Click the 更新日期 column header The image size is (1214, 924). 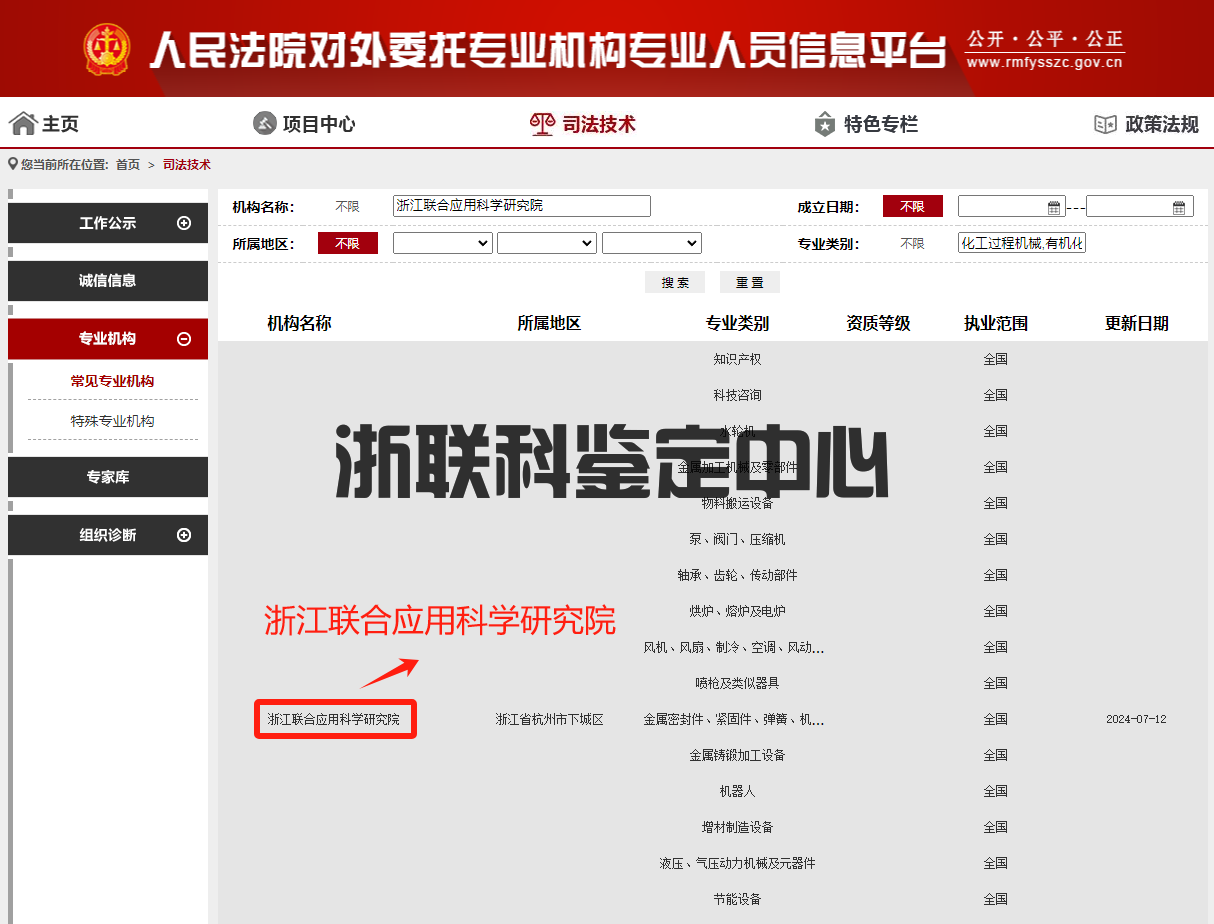pyautogui.click(x=1137, y=323)
